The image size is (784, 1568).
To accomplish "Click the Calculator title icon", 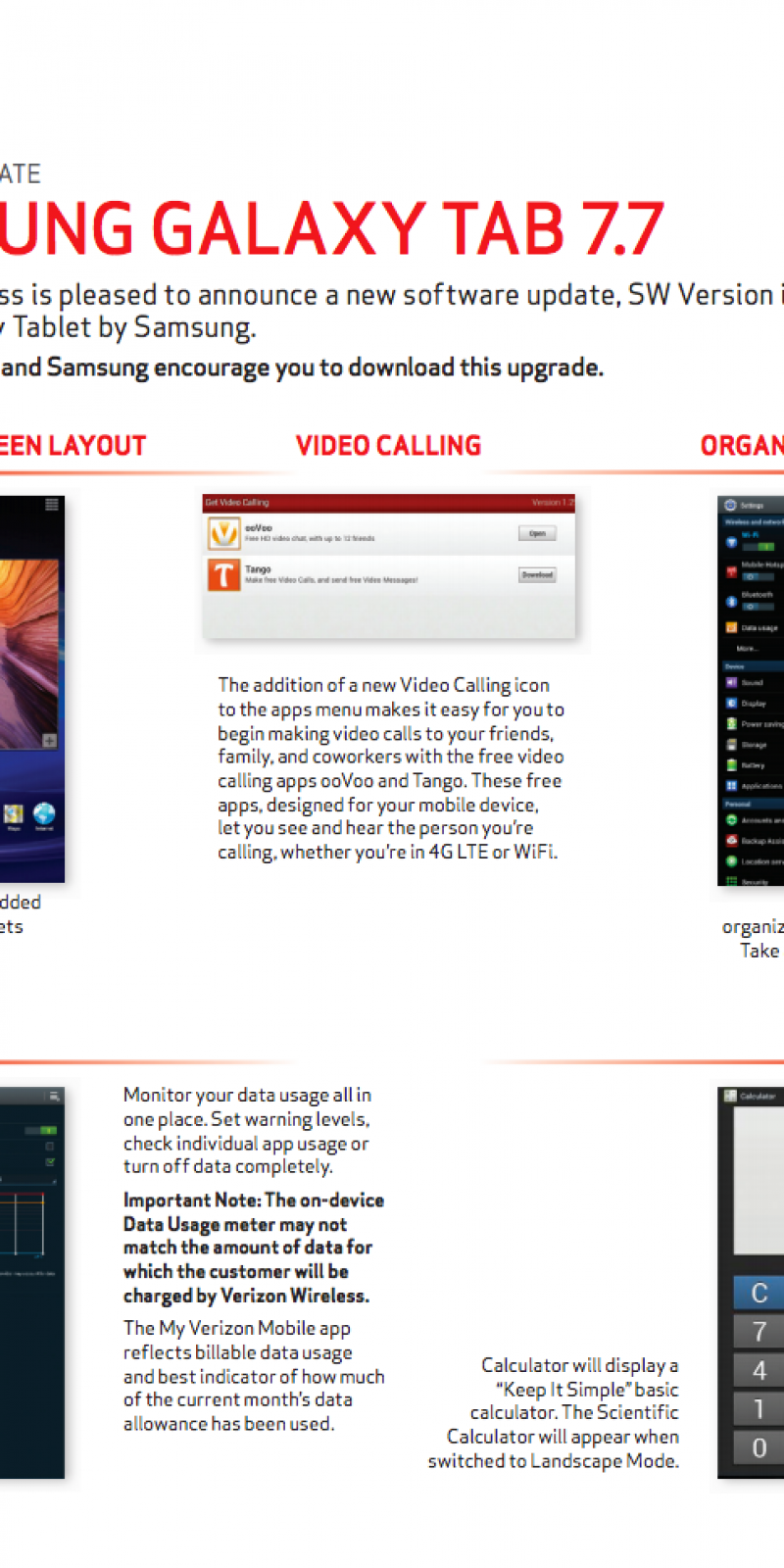I will pyautogui.click(x=730, y=1096).
